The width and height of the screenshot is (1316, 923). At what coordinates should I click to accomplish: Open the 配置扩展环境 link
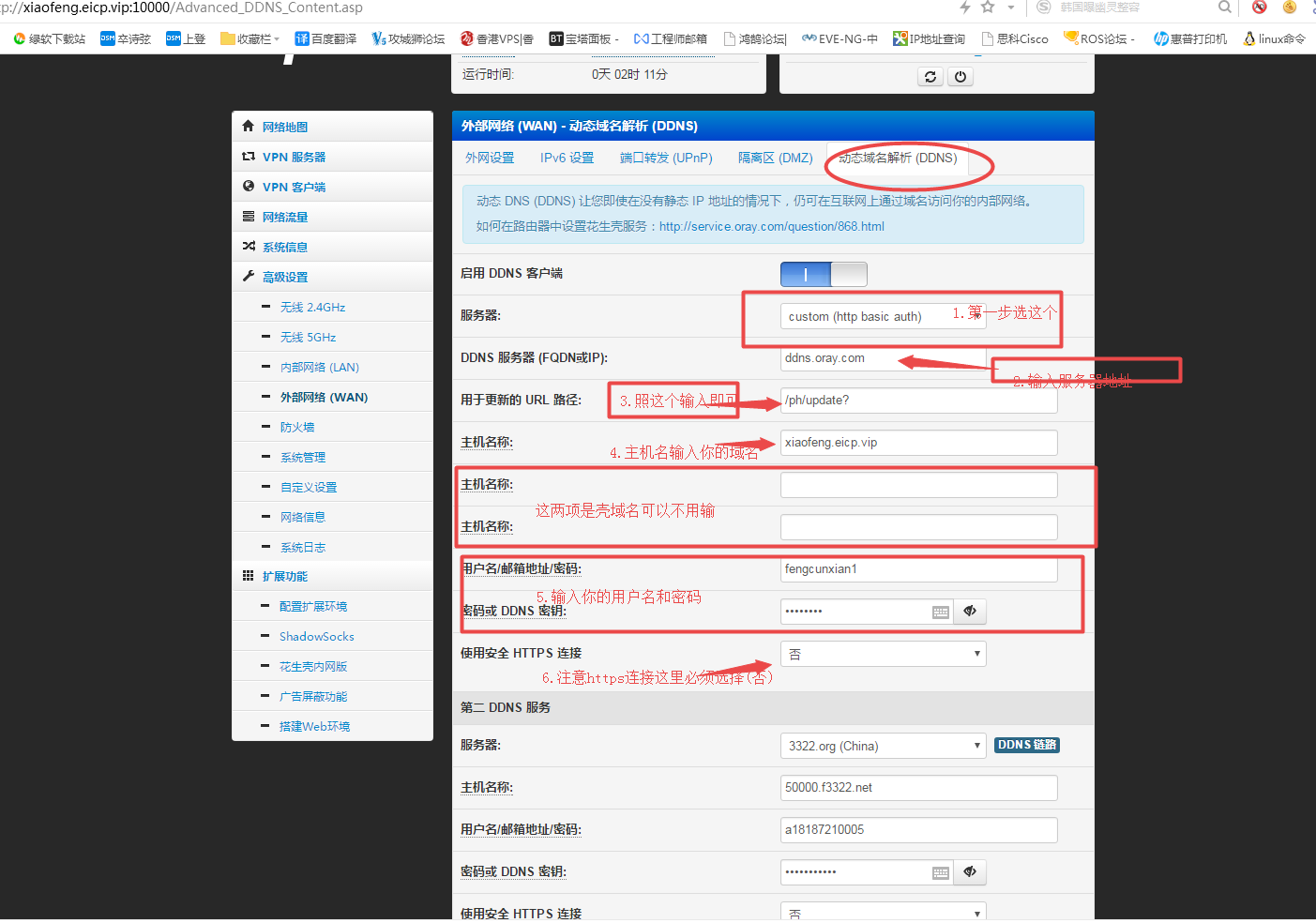(313, 606)
